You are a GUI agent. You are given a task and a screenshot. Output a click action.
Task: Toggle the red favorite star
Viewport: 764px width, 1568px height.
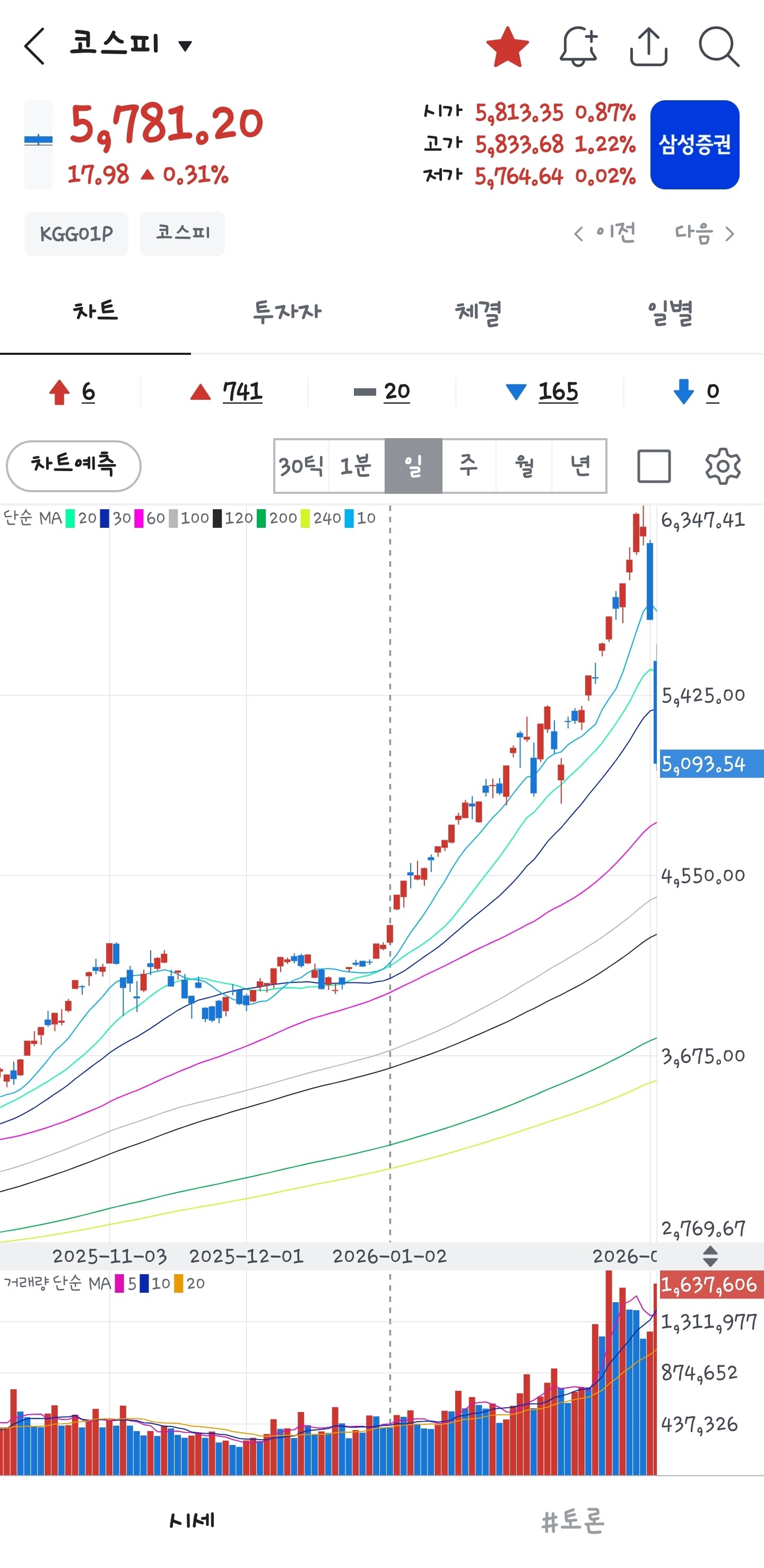point(507,47)
